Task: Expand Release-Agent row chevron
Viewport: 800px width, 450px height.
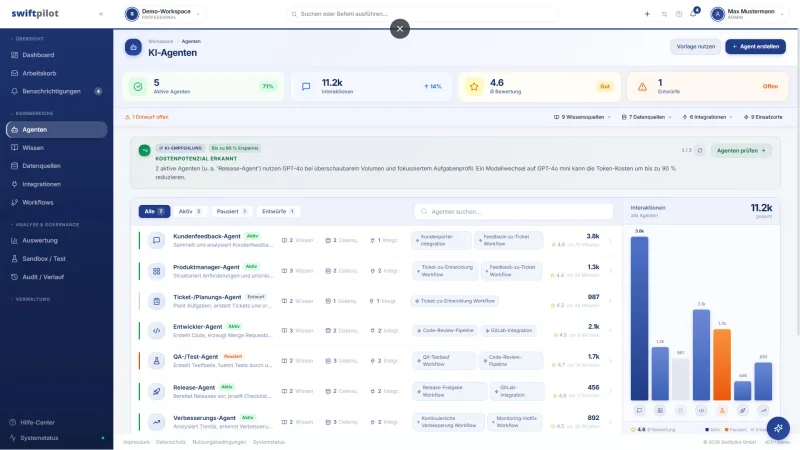Action: click(x=610, y=391)
